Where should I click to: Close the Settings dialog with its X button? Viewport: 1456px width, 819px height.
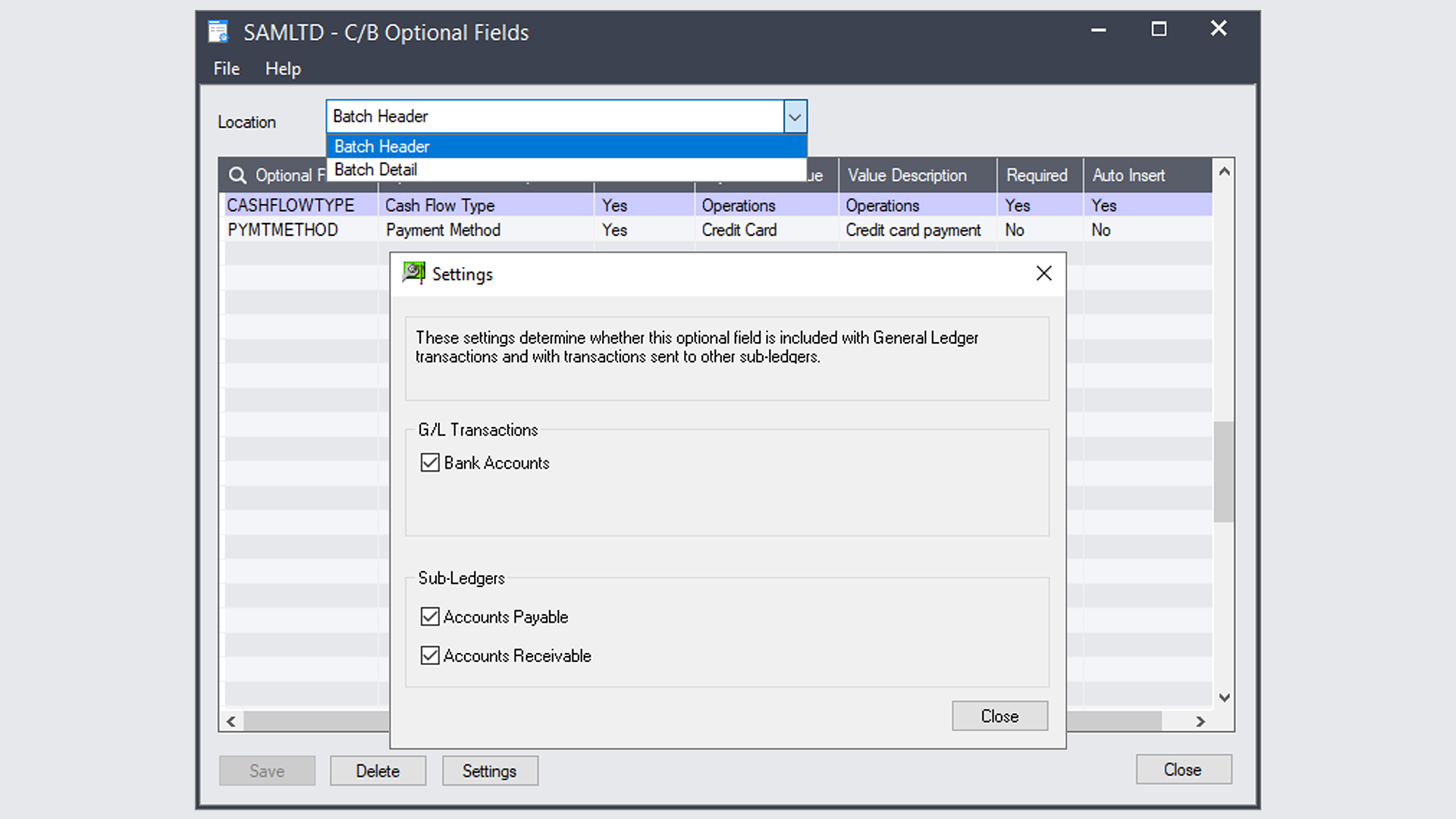click(x=1043, y=274)
